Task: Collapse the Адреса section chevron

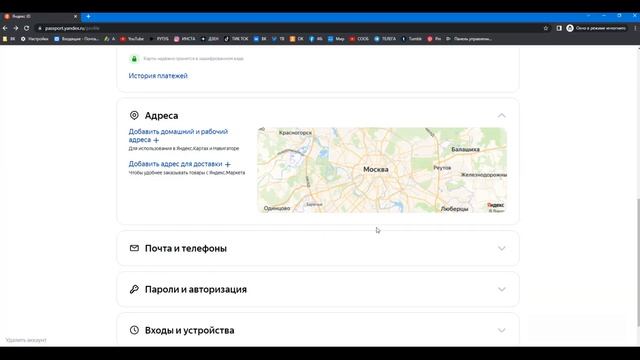Action: (x=502, y=116)
